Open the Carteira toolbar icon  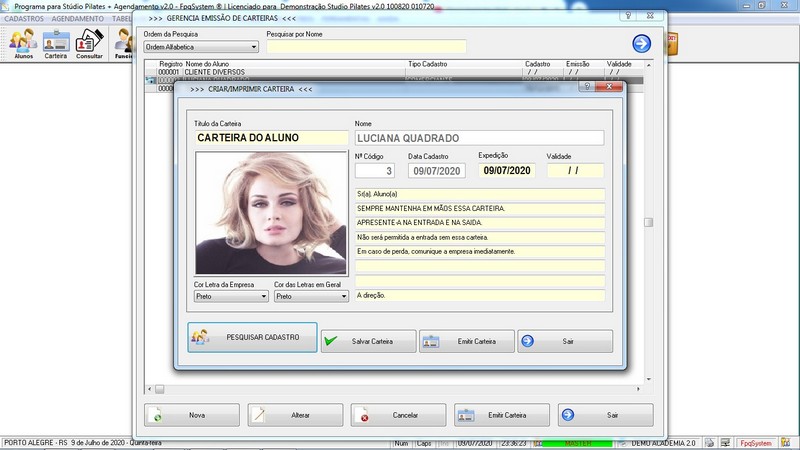point(56,43)
